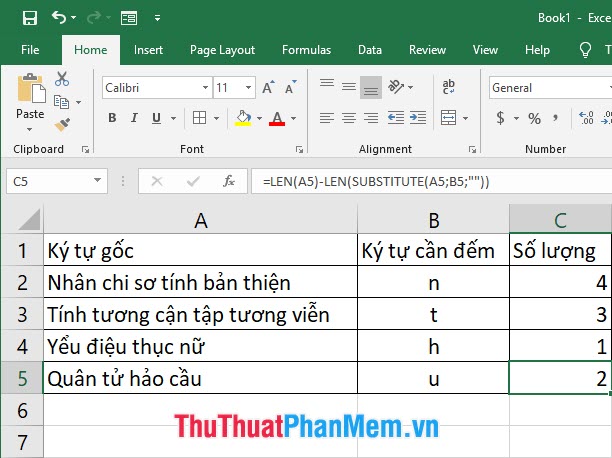Screen dimensions: 612x458
Task: Open the Merge & Center dropdown arrow
Action: point(465,118)
